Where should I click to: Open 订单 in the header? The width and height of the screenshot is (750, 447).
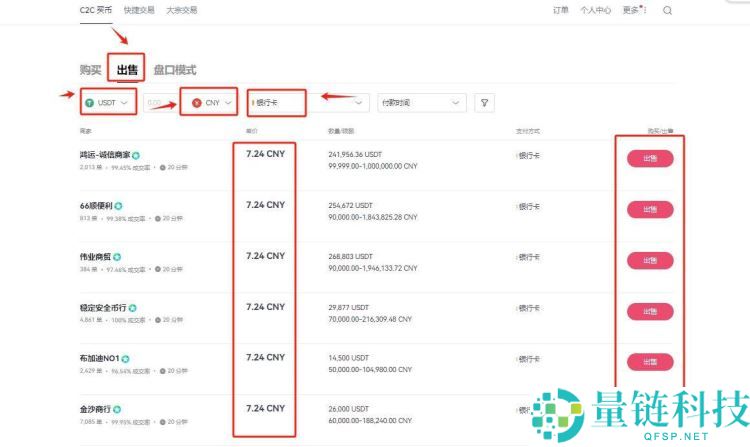coord(561,10)
